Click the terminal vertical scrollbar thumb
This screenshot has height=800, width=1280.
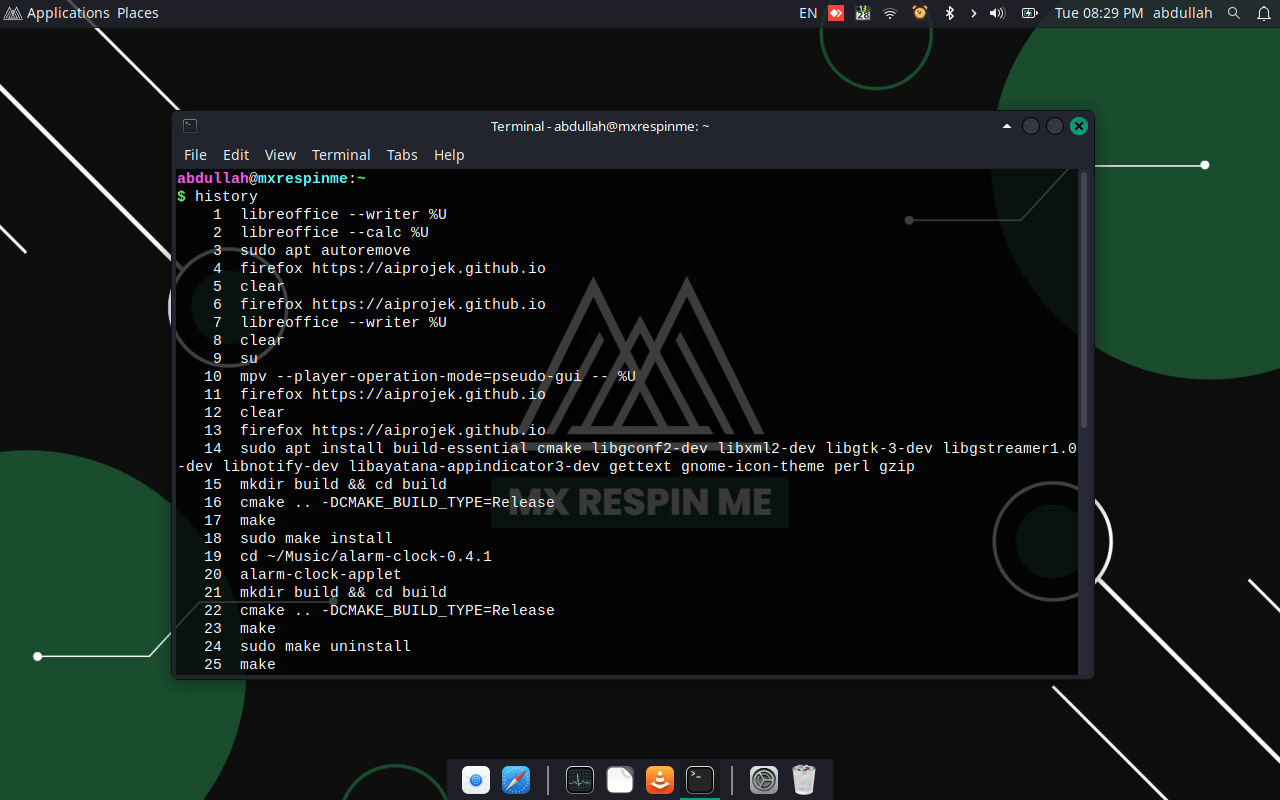pos(1084,300)
